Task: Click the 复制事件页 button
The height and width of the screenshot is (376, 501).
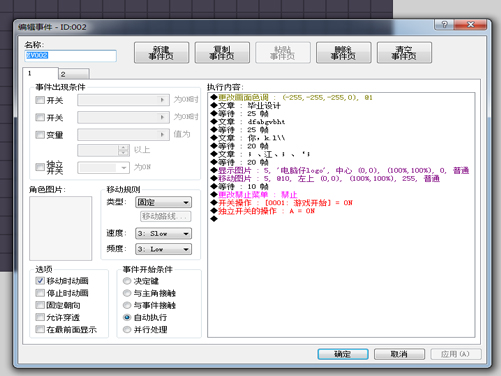Action: tap(222, 53)
